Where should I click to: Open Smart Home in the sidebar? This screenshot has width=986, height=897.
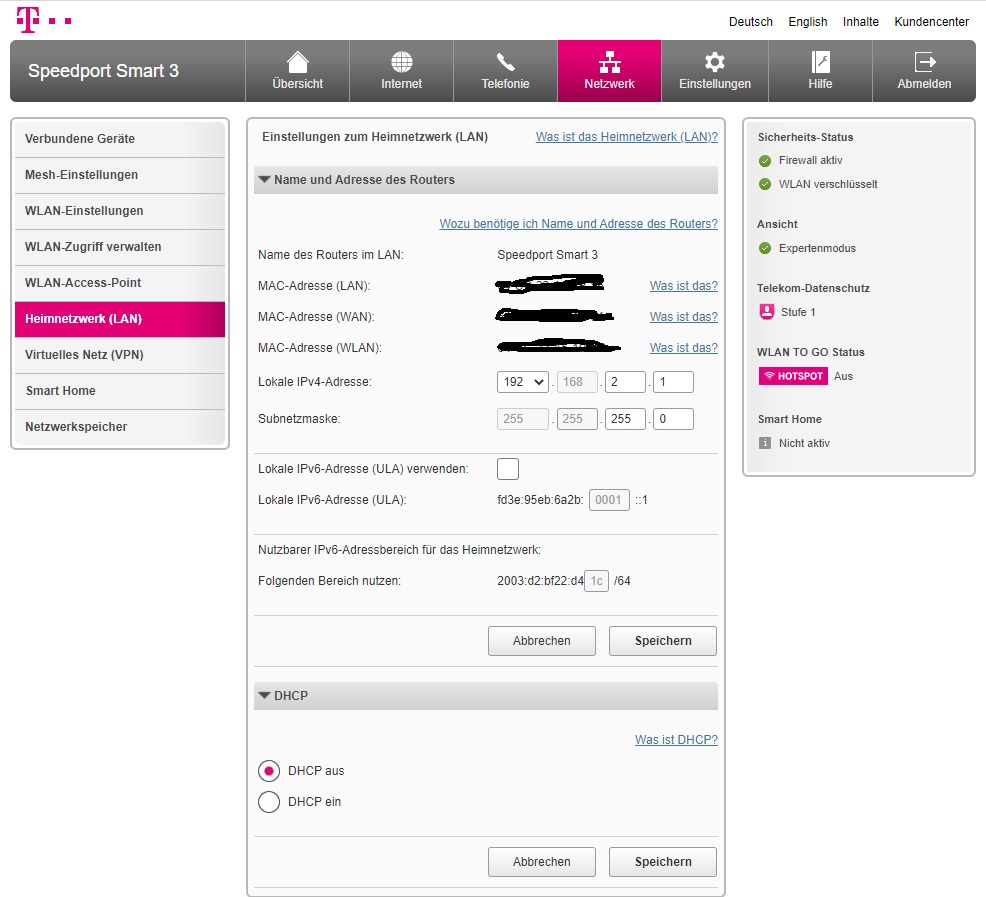119,391
